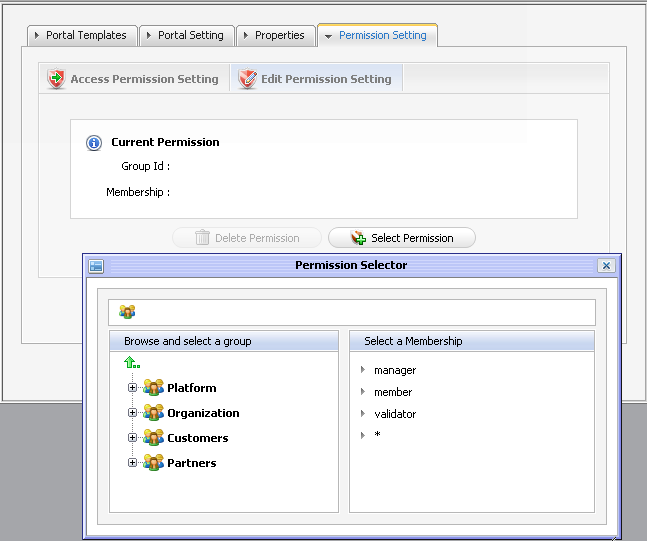Click the Partners group icon
The height and width of the screenshot is (541, 647).
(153, 463)
